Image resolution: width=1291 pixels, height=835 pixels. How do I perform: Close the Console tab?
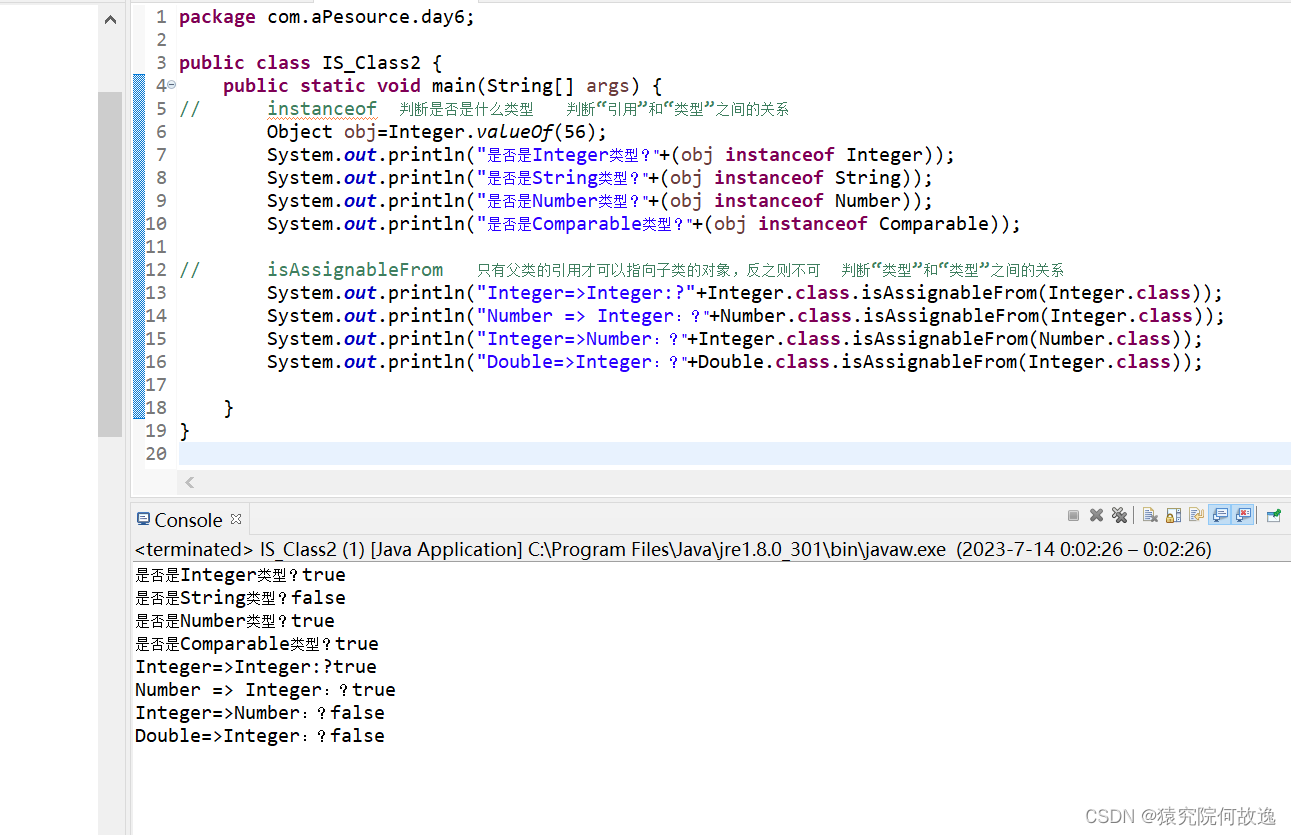[x=235, y=519]
